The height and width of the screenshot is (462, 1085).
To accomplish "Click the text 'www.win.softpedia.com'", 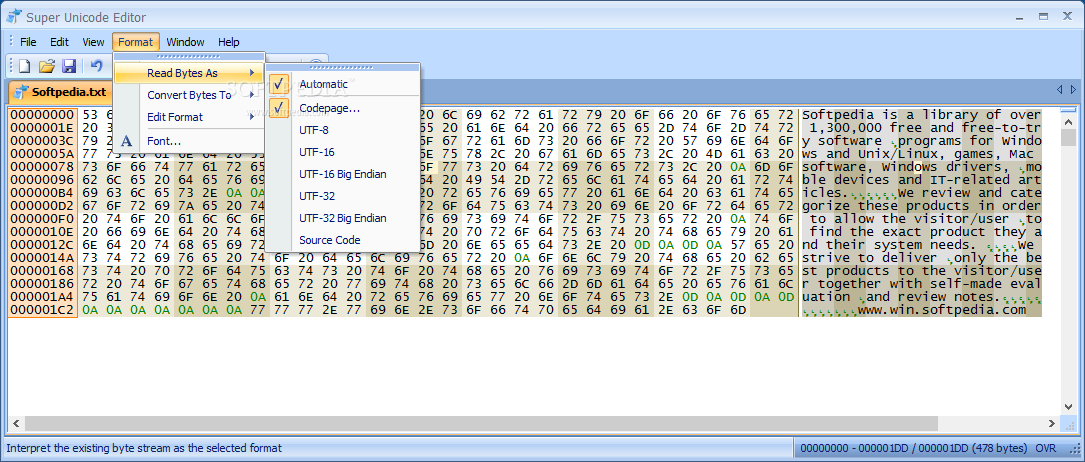I will coord(942,310).
